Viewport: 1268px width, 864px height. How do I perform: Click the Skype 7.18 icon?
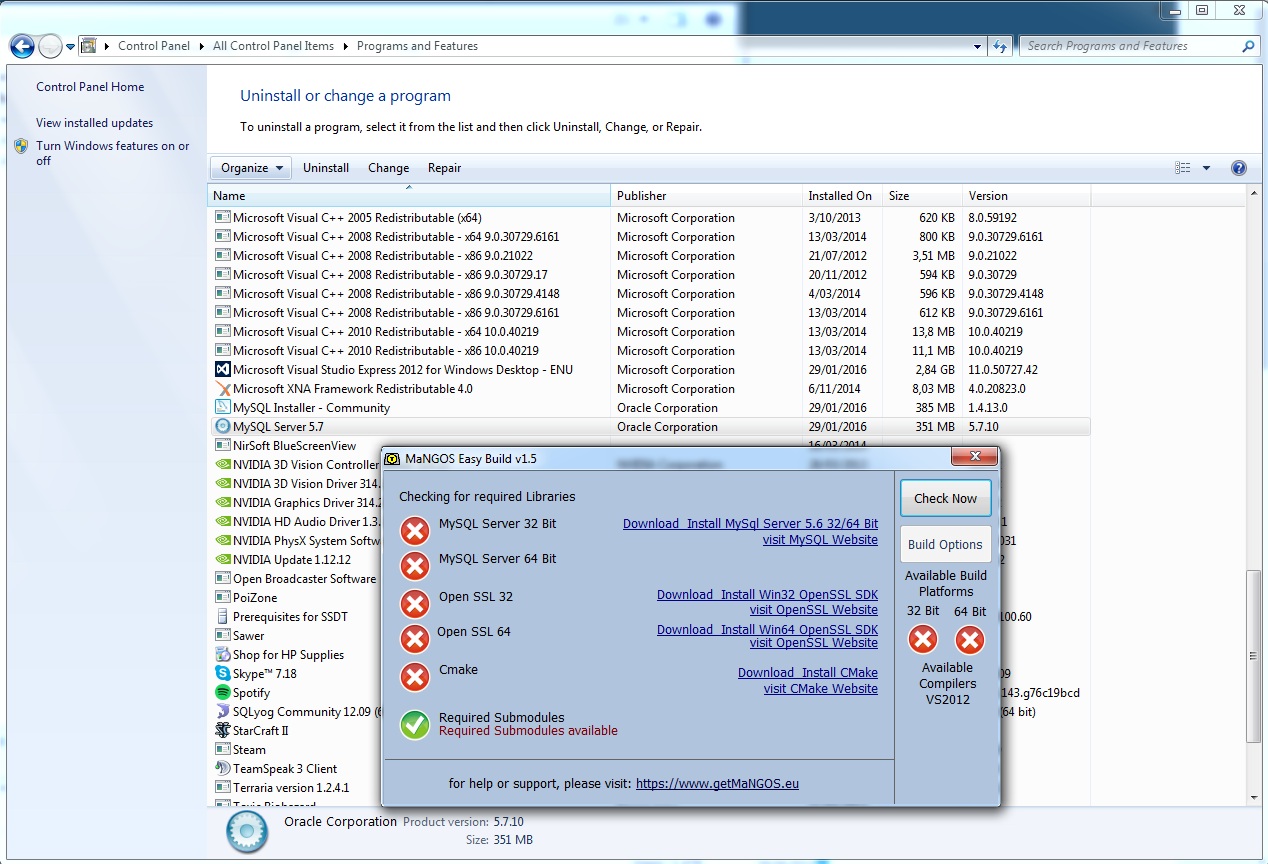[223, 674]
